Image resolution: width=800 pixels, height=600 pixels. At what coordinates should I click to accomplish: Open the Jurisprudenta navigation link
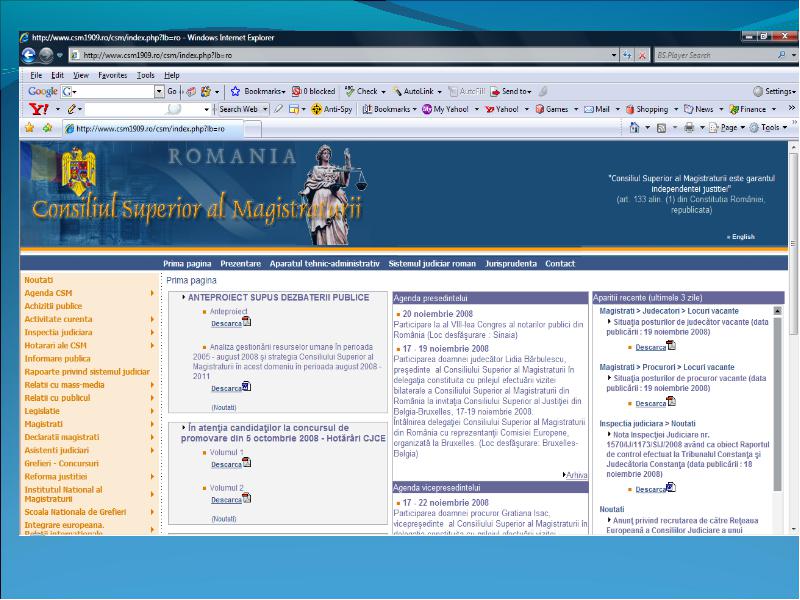click(511, 264)
